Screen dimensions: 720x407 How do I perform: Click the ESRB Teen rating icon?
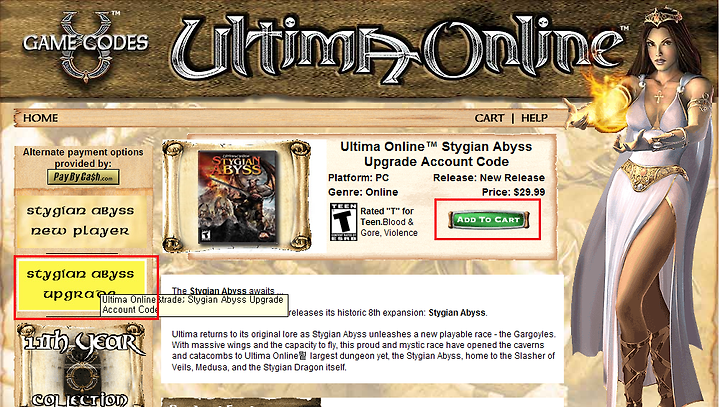click(x=343, y=222)
